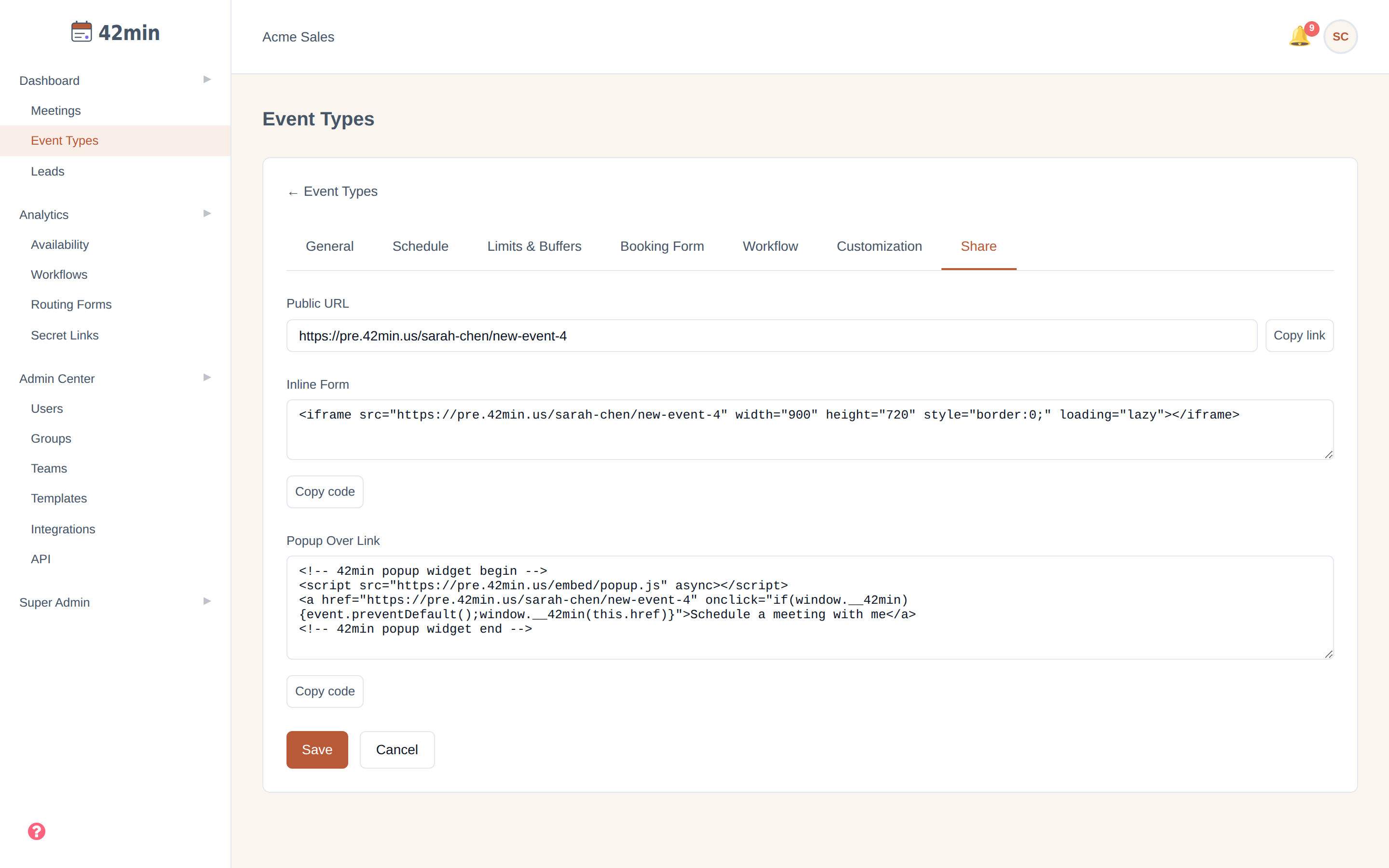
Task: Click inside the Inline Form code textarea
Action: click(810, 429)
